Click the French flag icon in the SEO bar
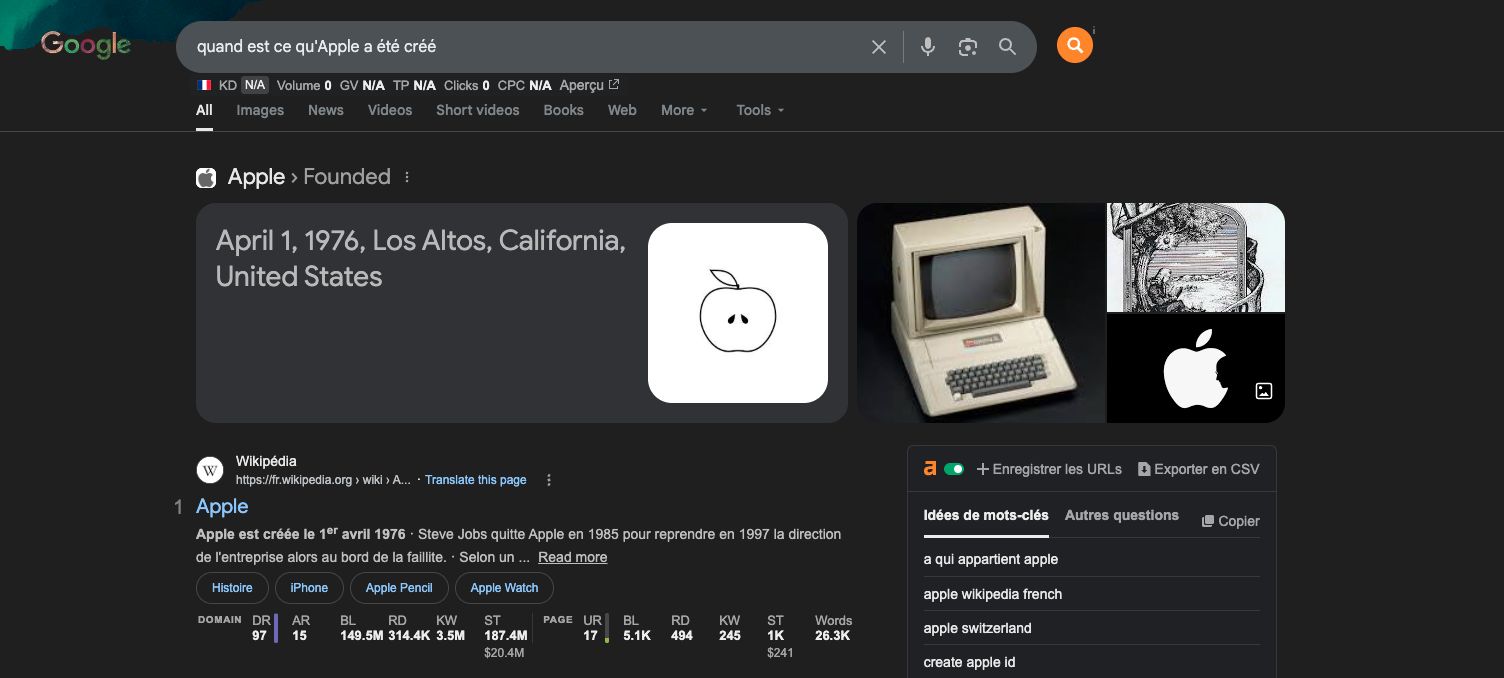1504x678 pixels. coord(204,85)
